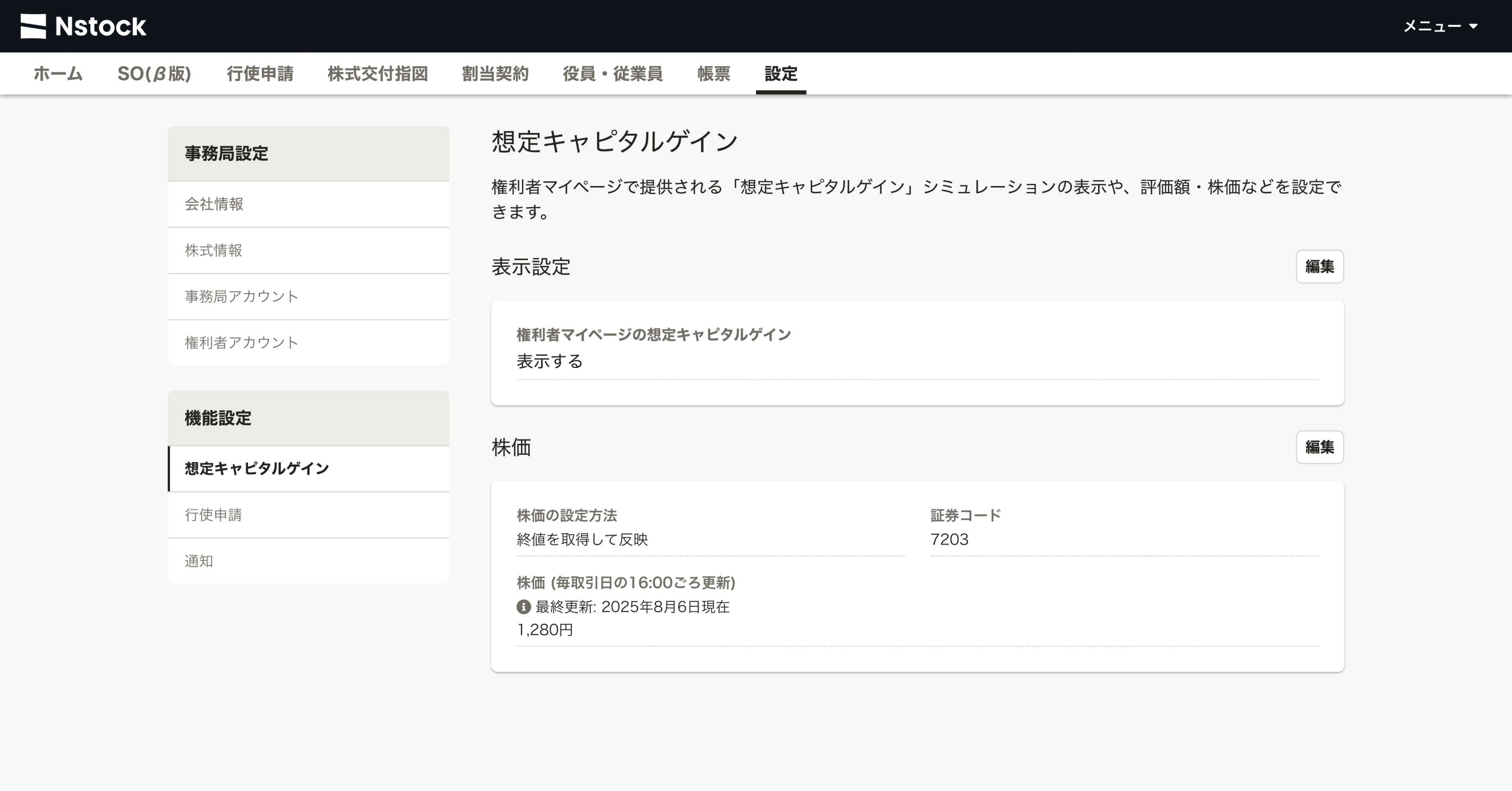Click 権利者マイページの想定キャピタルゲイン label
The image size is (1512, 791).
tap(654, 335)
